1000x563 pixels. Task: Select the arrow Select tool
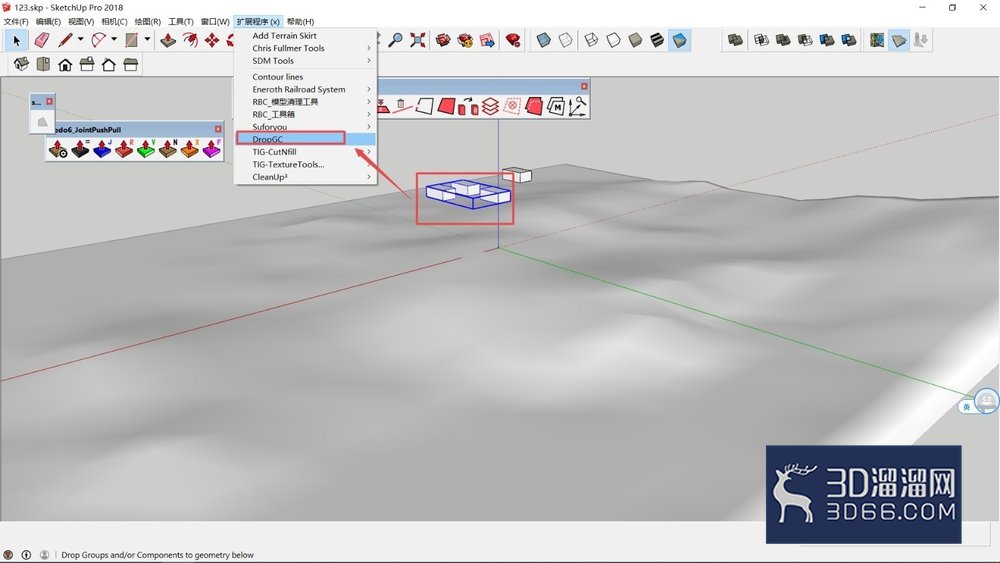pos(17,41)
